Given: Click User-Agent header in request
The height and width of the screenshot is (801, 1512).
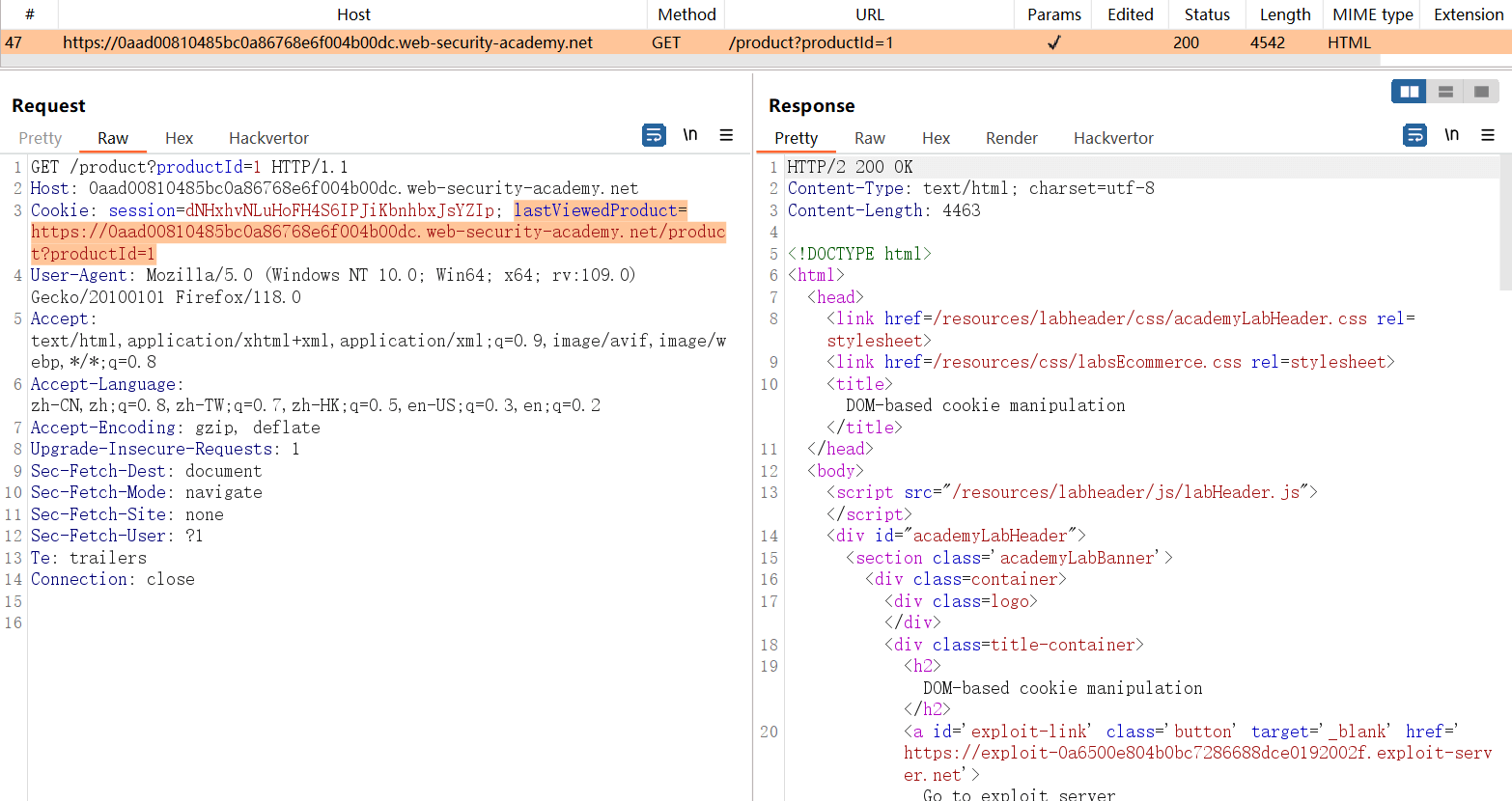Looking at the screenshot, I should [x=82, y=275].
